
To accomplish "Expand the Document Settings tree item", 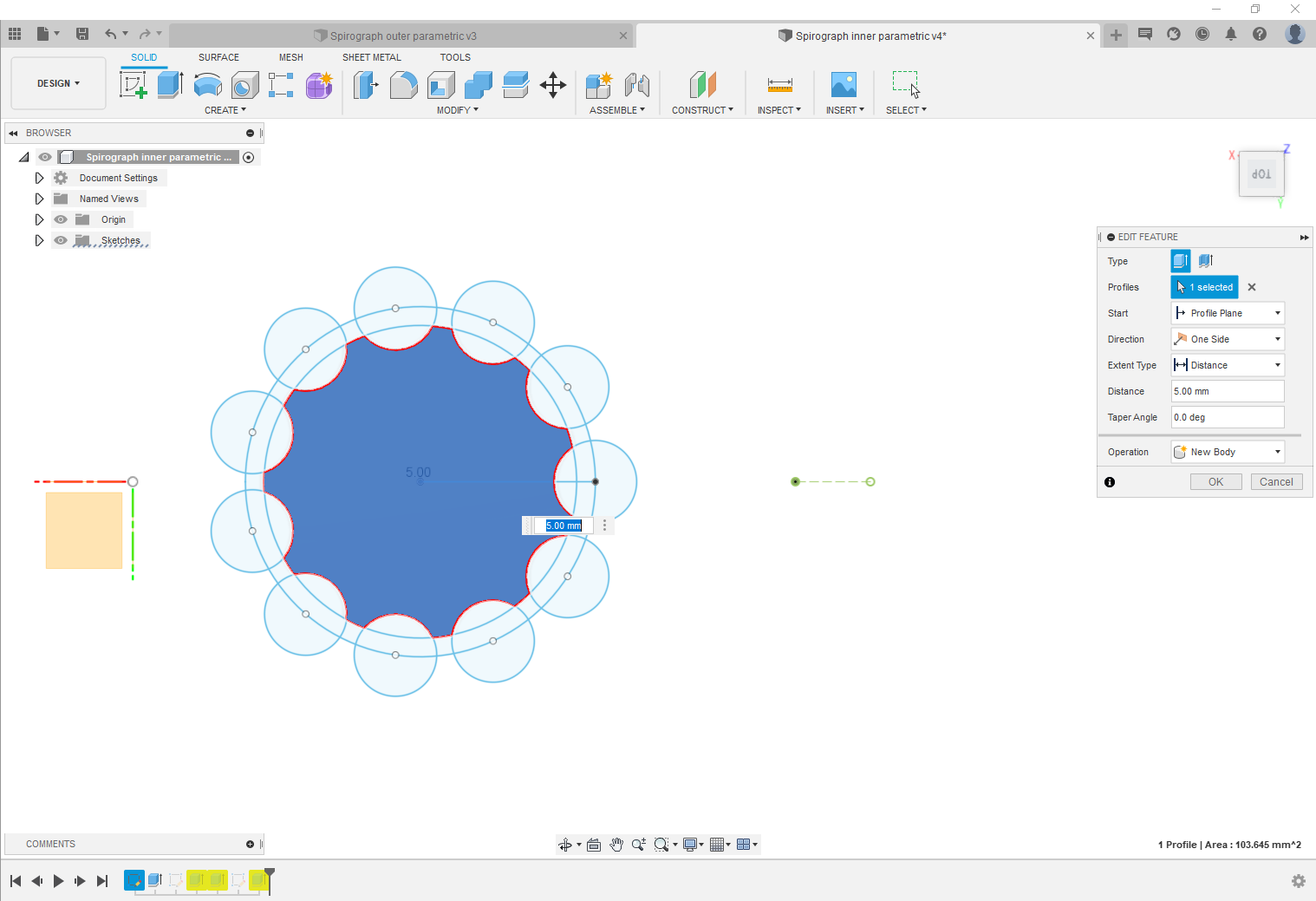I will point(39,177).
